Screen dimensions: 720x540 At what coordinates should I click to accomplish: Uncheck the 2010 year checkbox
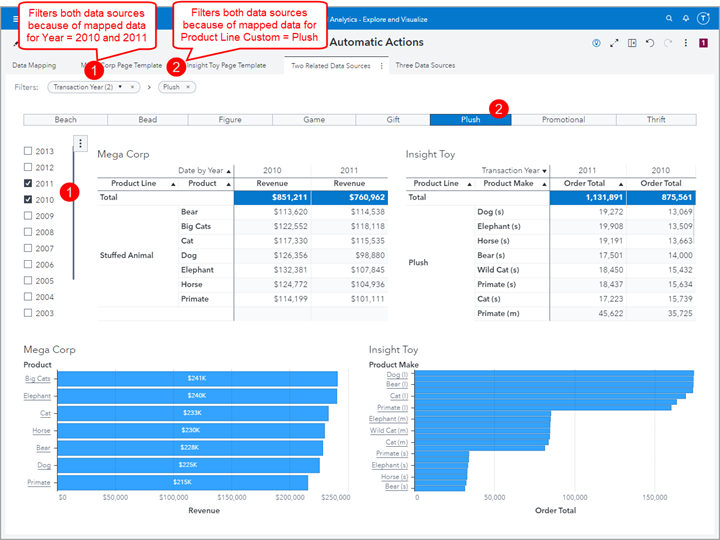[x=28, y=199]
